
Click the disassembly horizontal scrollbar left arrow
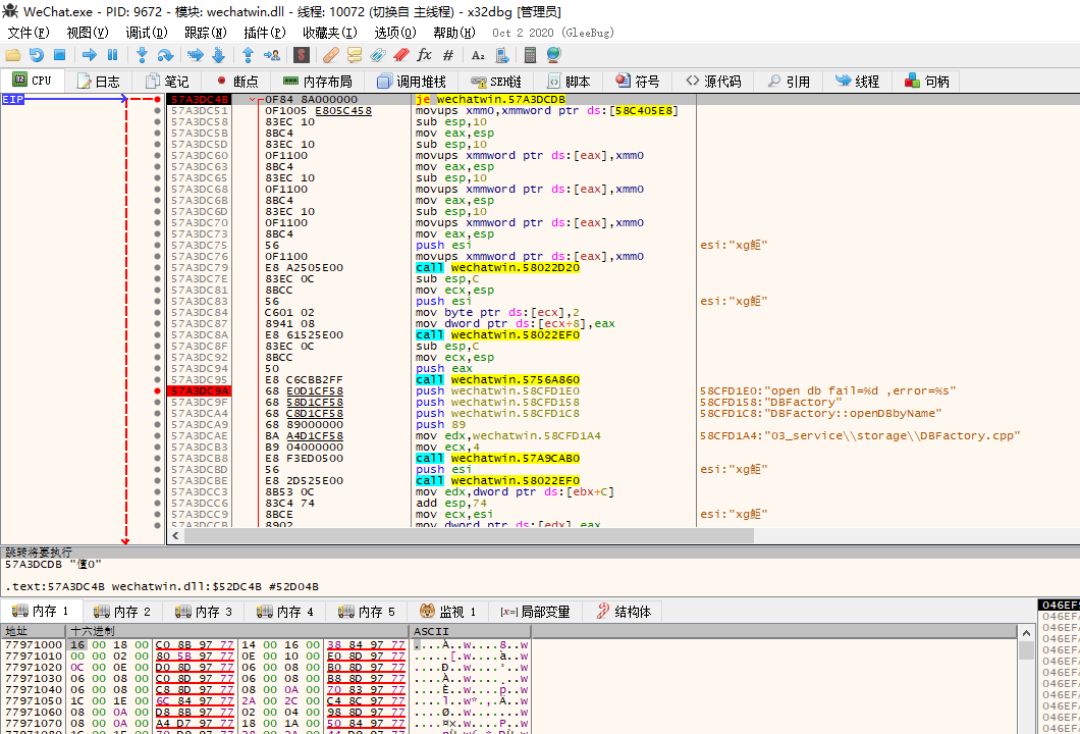175,535
